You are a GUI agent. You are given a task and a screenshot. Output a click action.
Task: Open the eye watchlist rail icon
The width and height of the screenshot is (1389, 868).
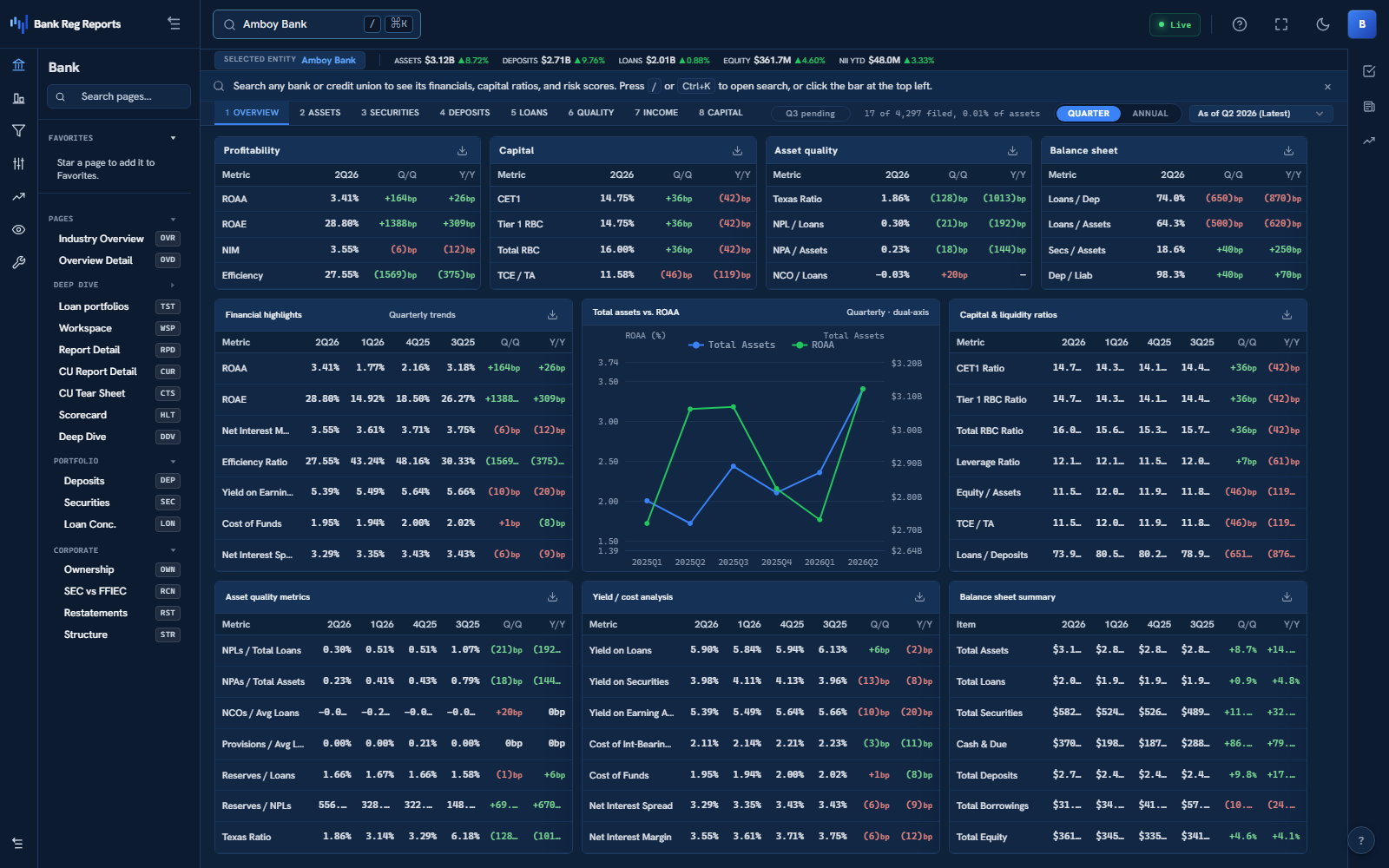(18, 230)
